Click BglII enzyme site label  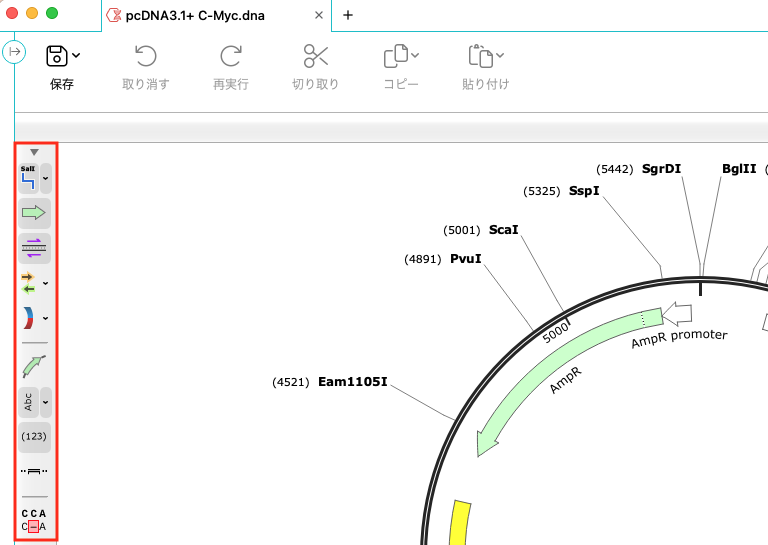click(x=739, y=168)
